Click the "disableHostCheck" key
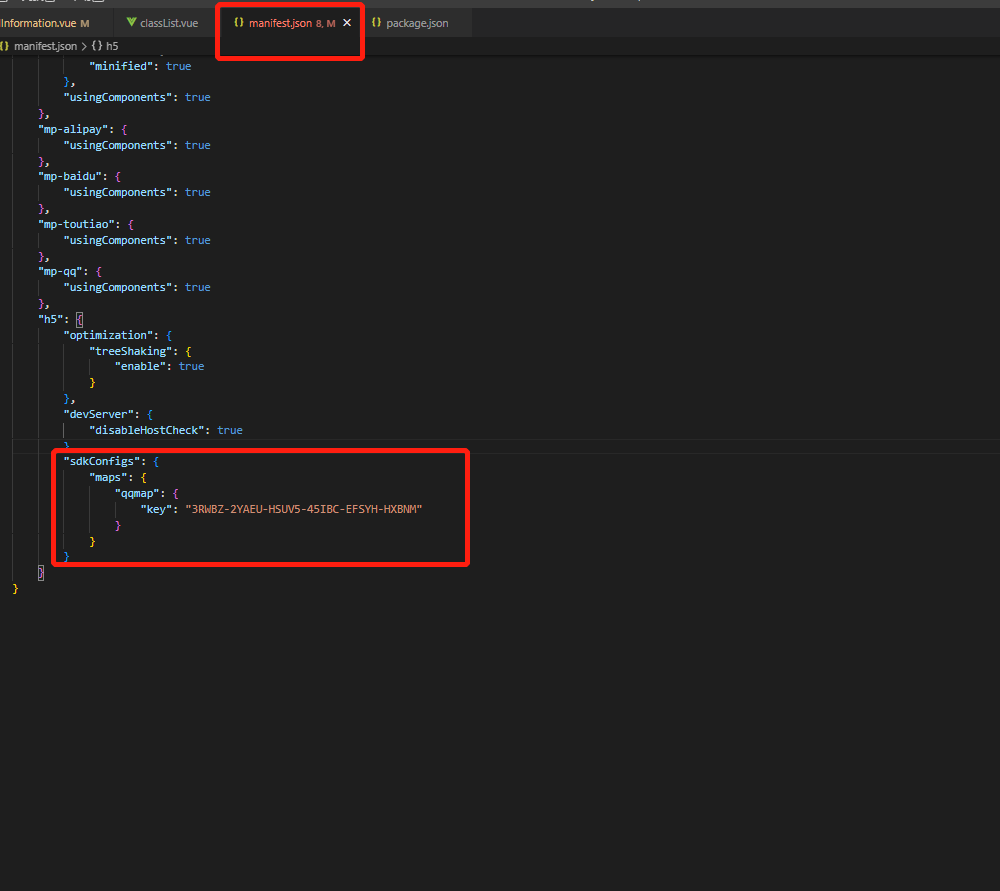 click(x=147, y=431)
